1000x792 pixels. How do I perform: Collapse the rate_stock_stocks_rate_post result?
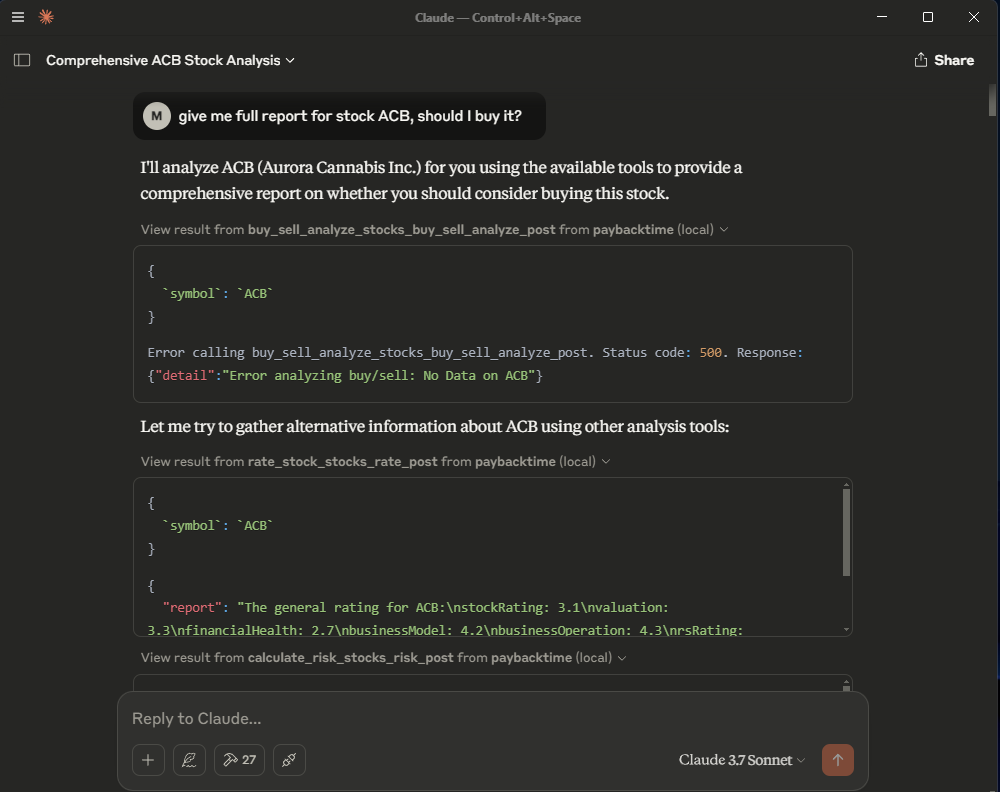tap(376, 462)
